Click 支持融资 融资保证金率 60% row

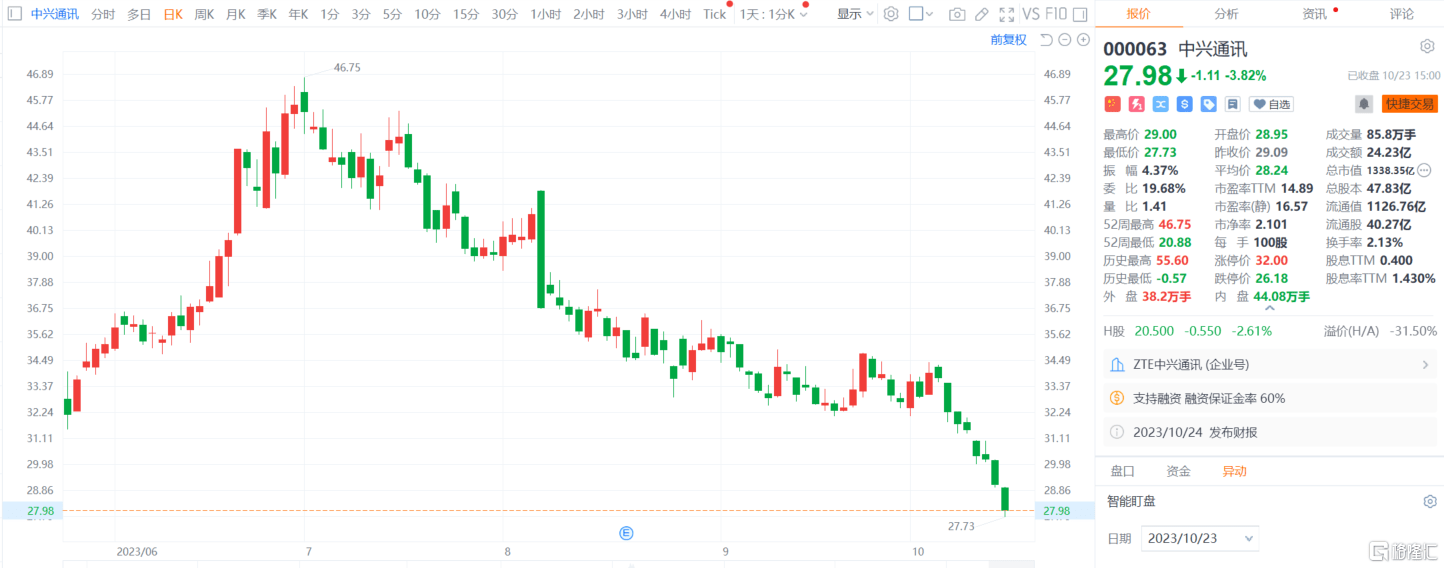coord(1270,398)
